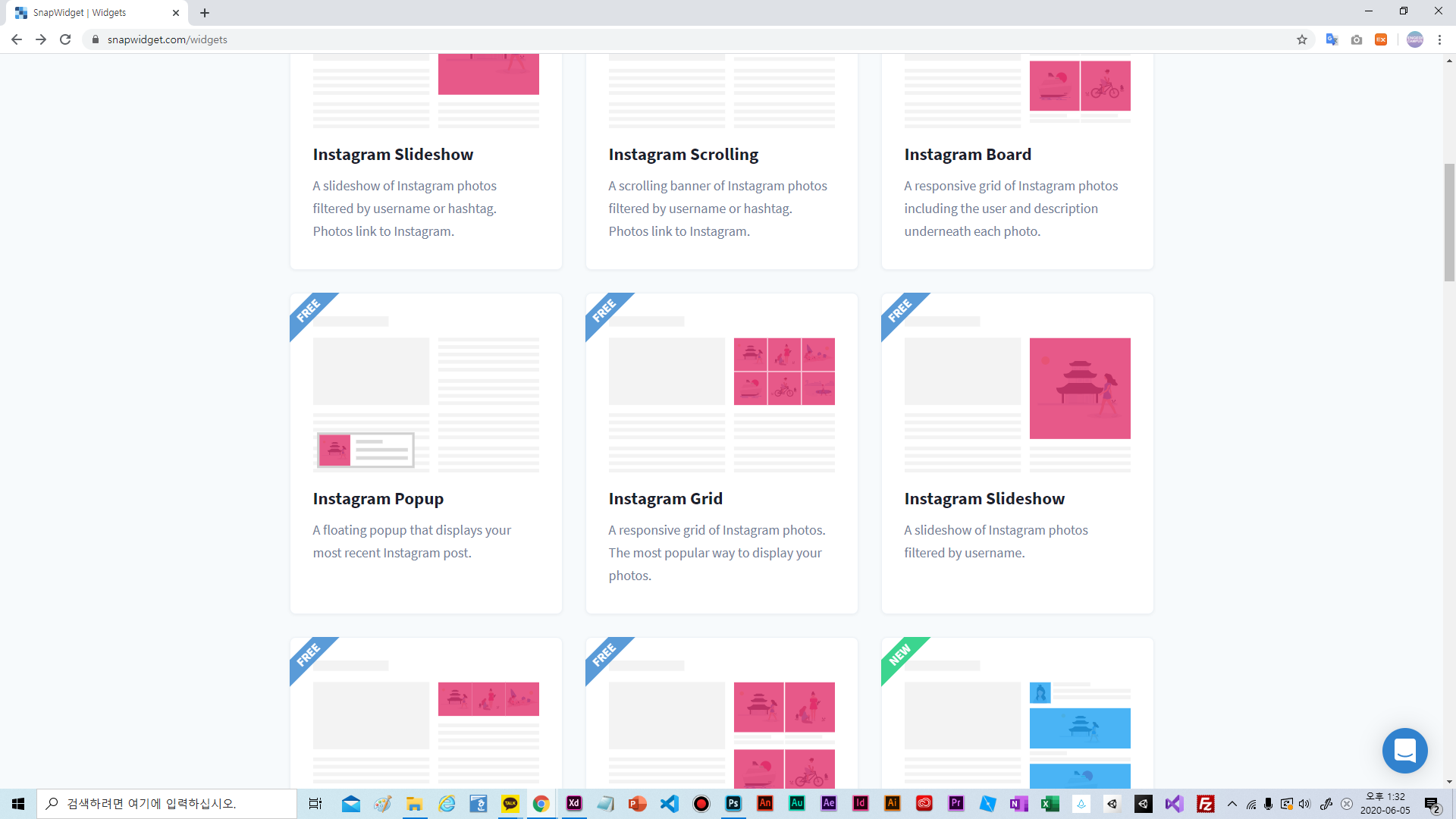Open InDesign from taskbar
Image resolution: width=1456 pixels, height=819 pixels.
click(861, 804)
